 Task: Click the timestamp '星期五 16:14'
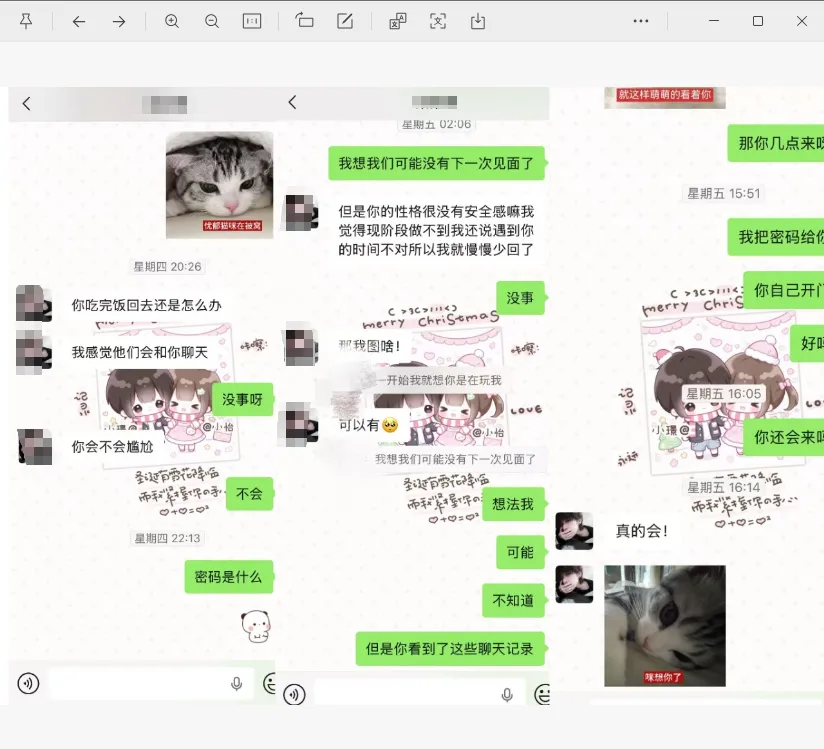724,488
